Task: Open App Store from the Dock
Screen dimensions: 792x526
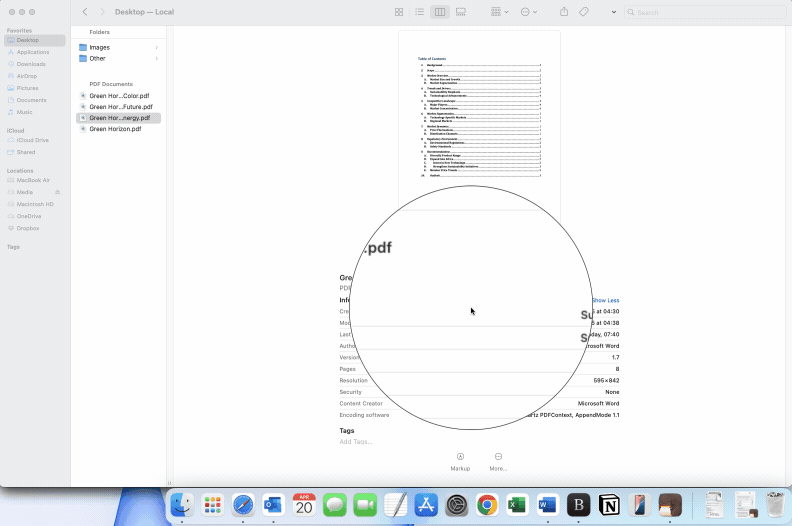Action: coord(426,505)
